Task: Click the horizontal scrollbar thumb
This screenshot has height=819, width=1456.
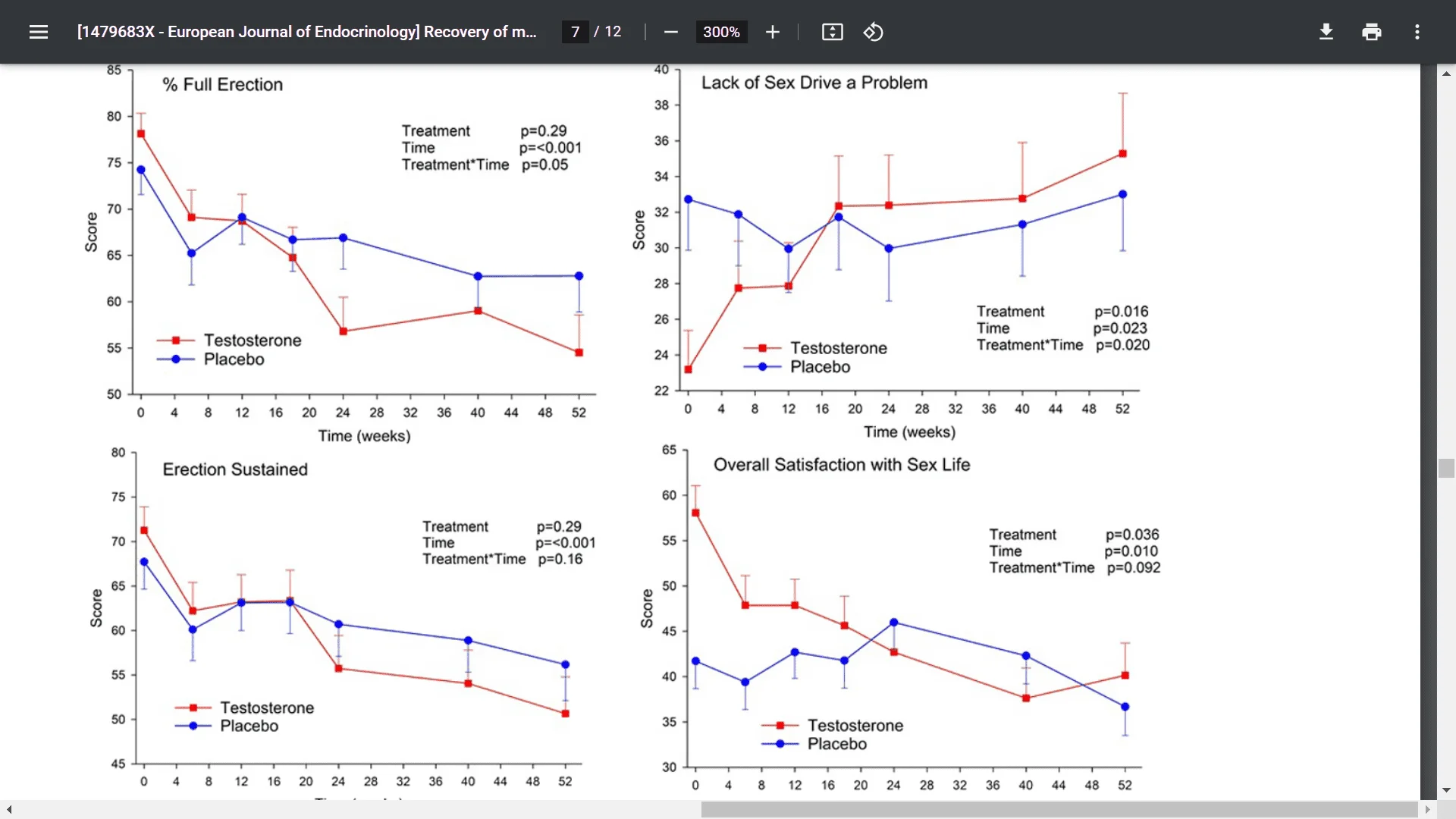Action: (1059, 810)
